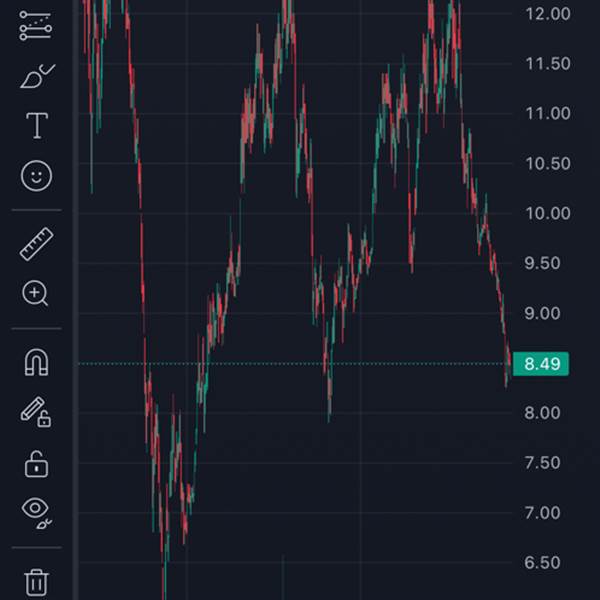Click the 10.50 price axis label
Image resolution: width=600 pixels, height=600 pixels.
coord(548,164)
